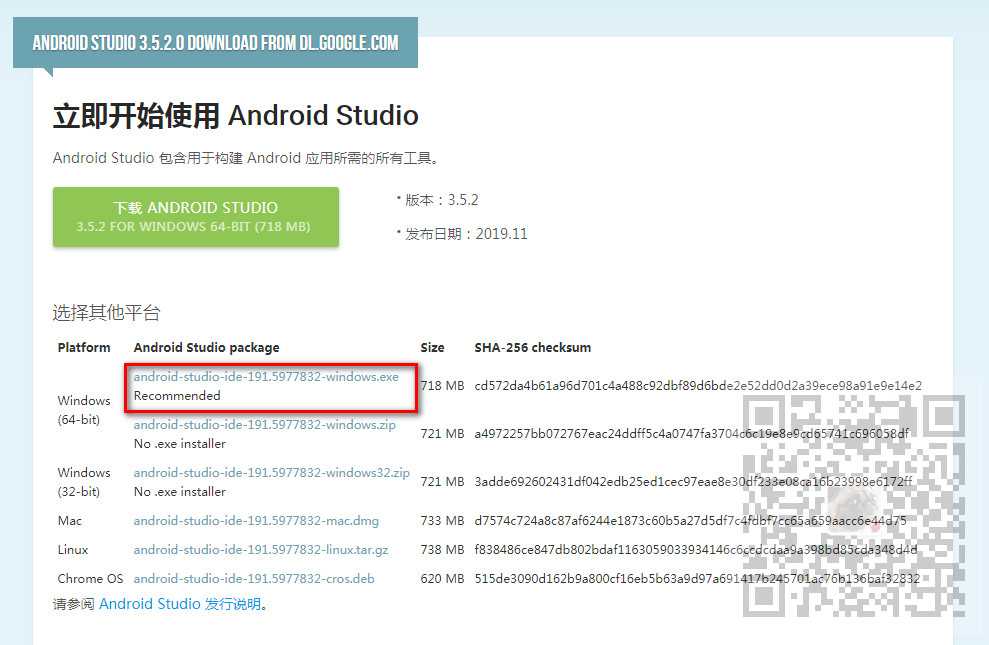
Task: Click the 738 MB size cell
Action: (x=442, y=550)
